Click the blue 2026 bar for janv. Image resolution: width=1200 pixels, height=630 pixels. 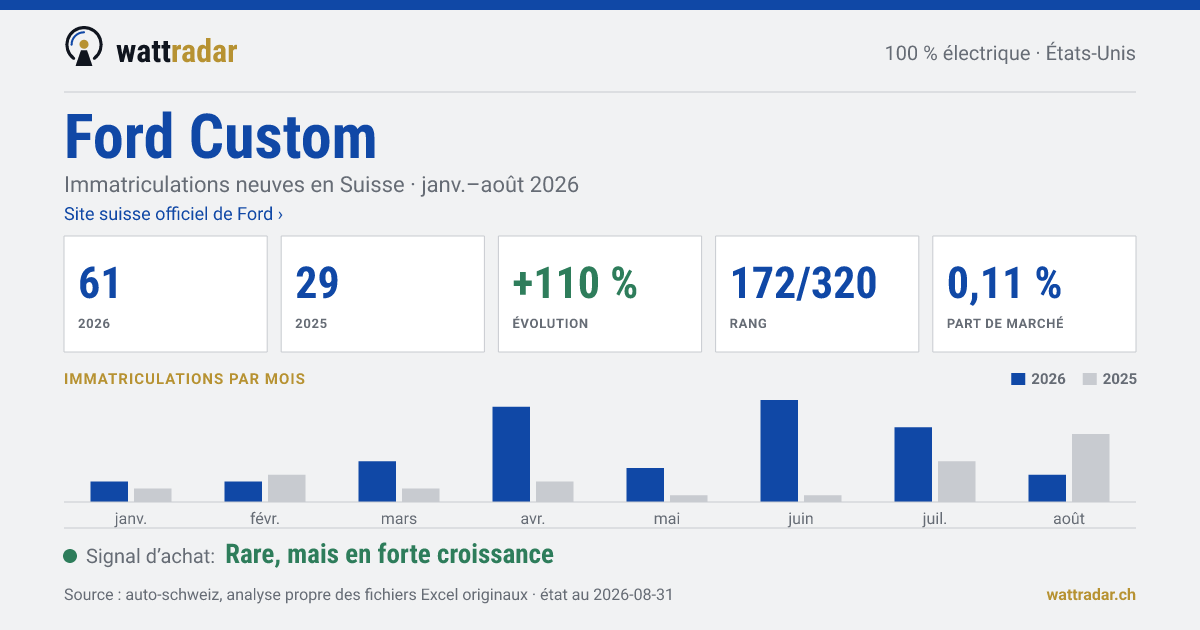pos(109,491)
